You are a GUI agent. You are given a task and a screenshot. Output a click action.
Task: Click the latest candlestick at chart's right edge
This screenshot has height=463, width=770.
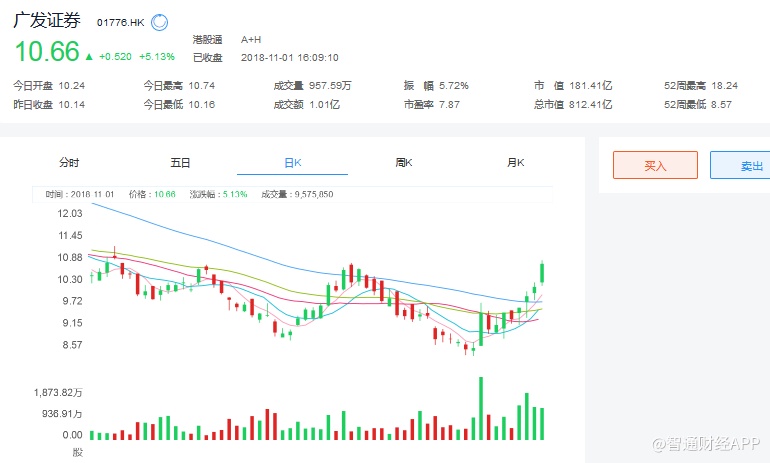[x=543, y=271]
